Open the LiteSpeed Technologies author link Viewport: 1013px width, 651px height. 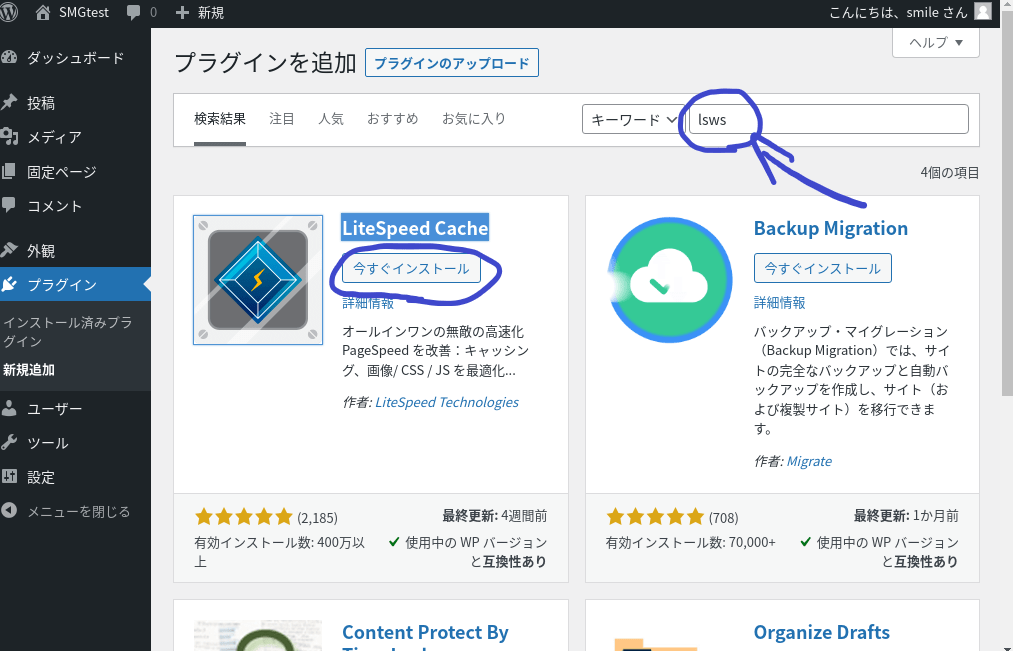(447, 402)
